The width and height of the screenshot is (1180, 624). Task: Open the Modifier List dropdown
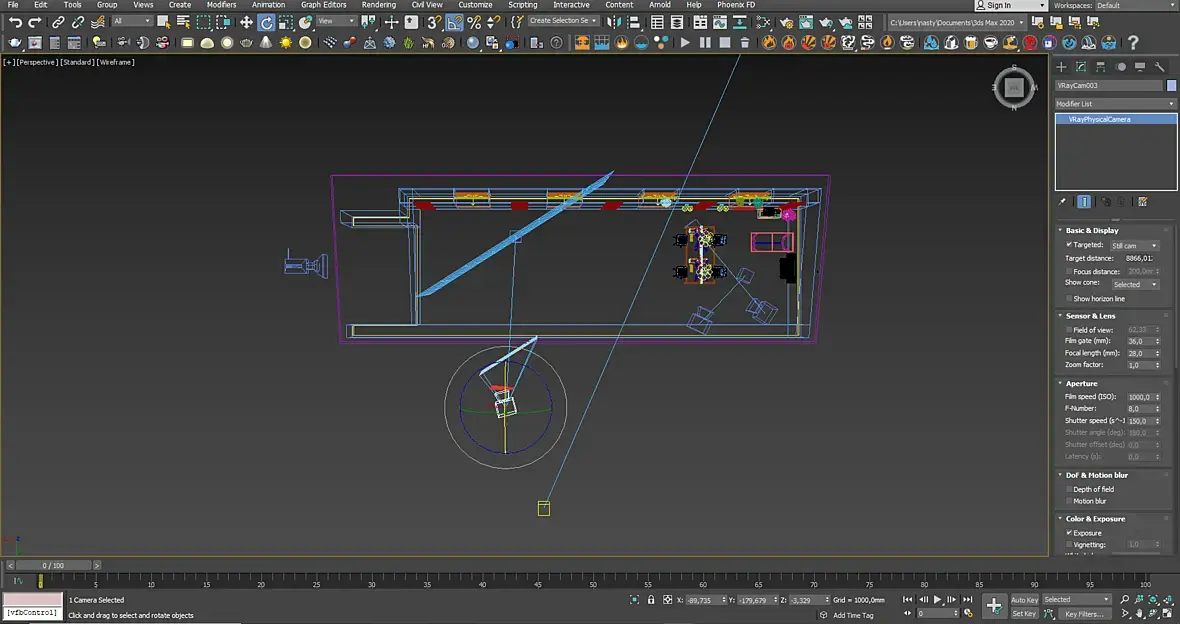[1115, 104]
